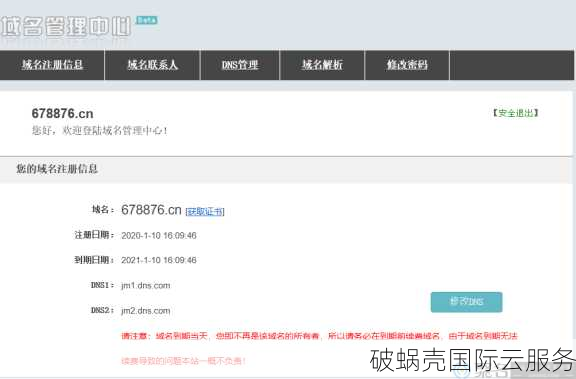Click the 修改DNS button
This screenshot has width=576, height=379.
click(x=467, y=302)
